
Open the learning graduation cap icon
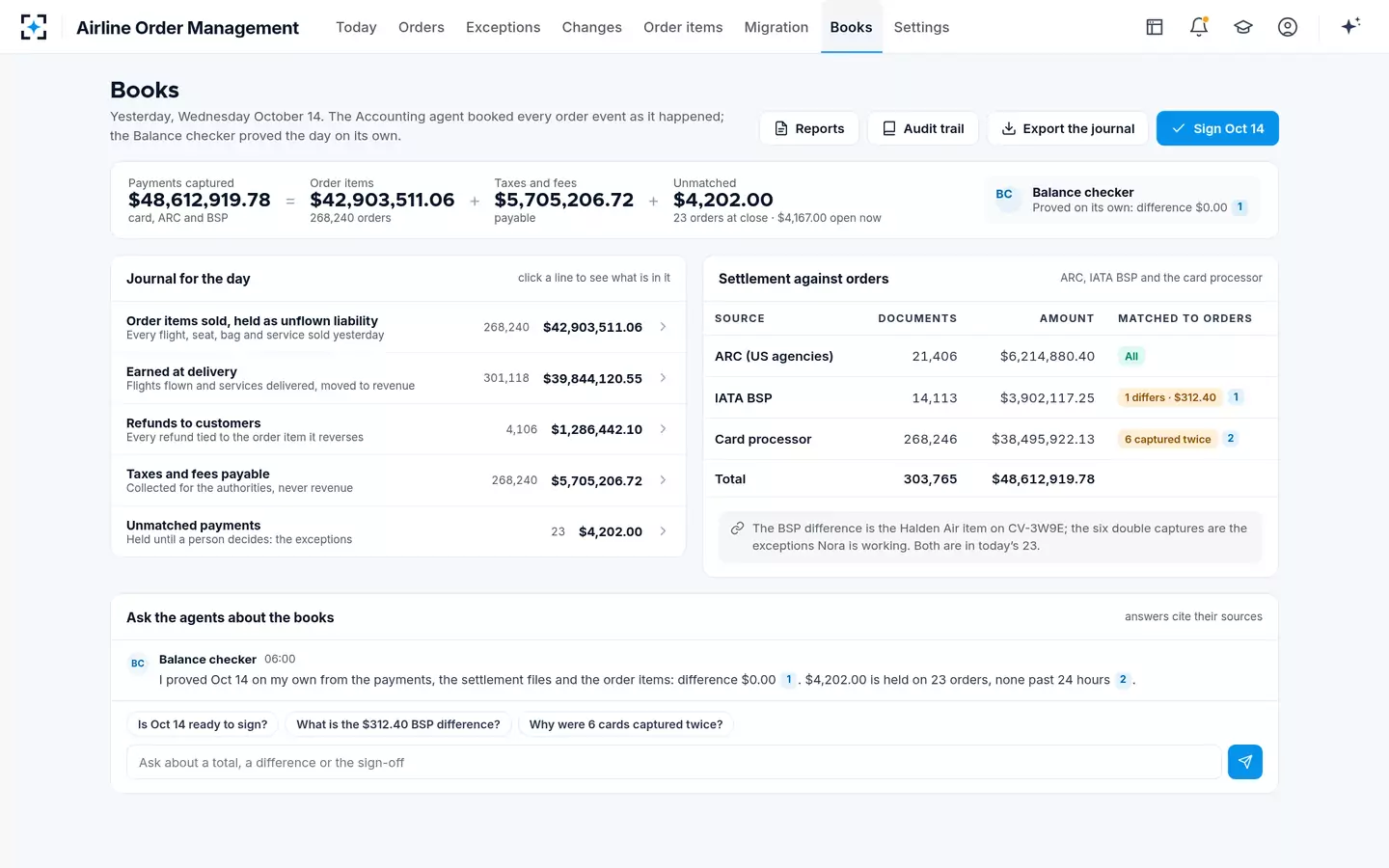click(1243, 27)
